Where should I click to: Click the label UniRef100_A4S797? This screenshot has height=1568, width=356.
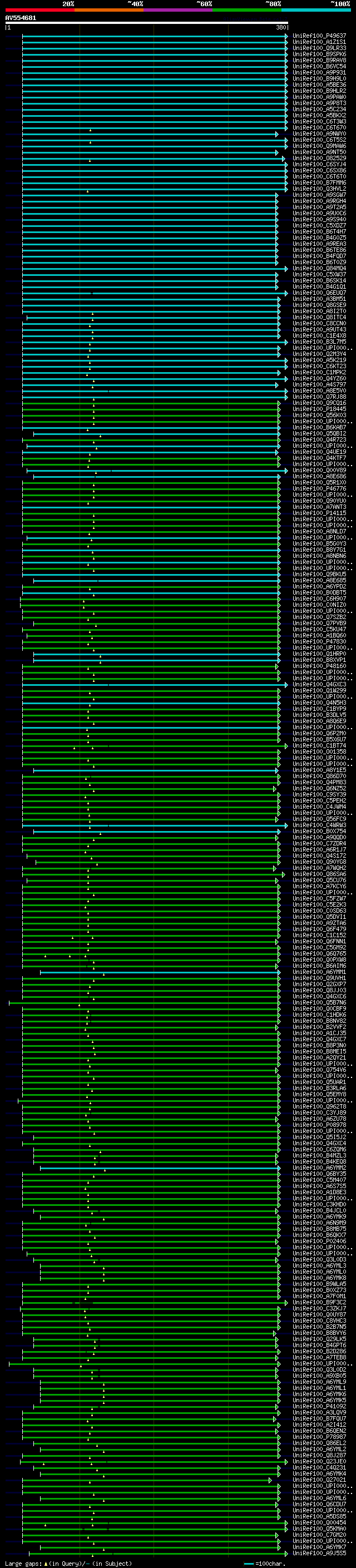tap(319, 385)
